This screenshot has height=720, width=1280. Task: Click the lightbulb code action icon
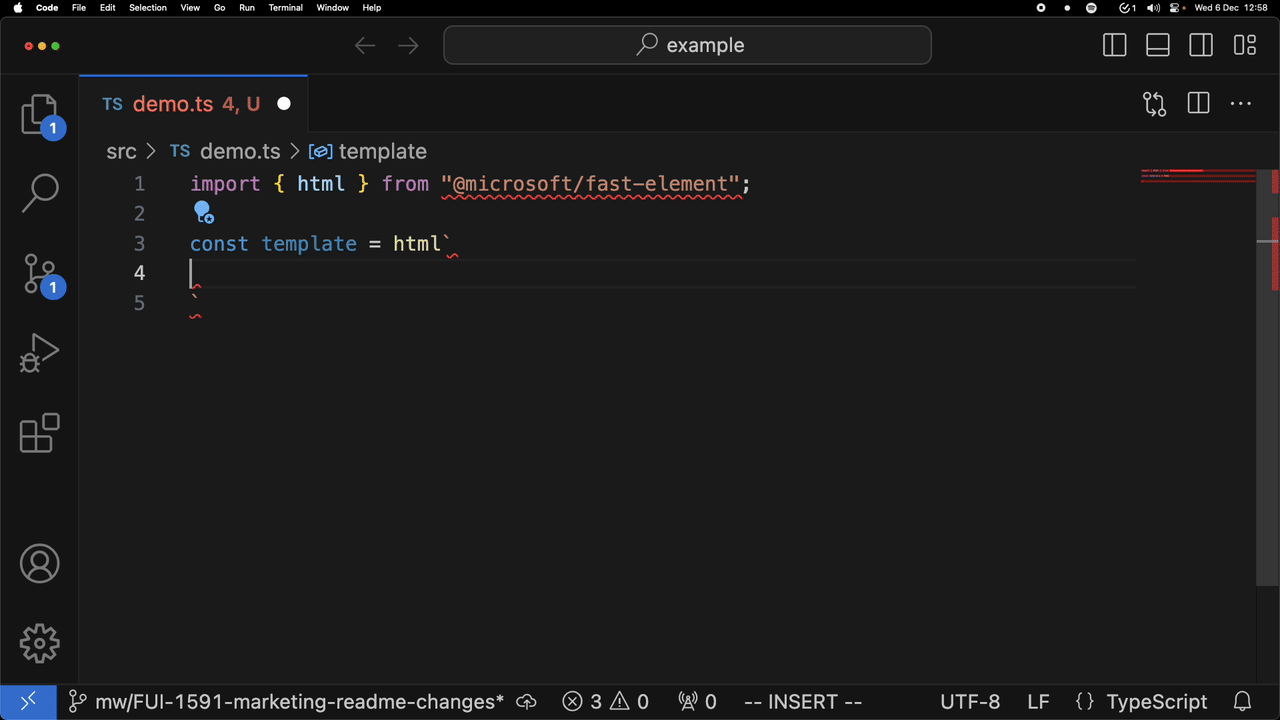203,211
